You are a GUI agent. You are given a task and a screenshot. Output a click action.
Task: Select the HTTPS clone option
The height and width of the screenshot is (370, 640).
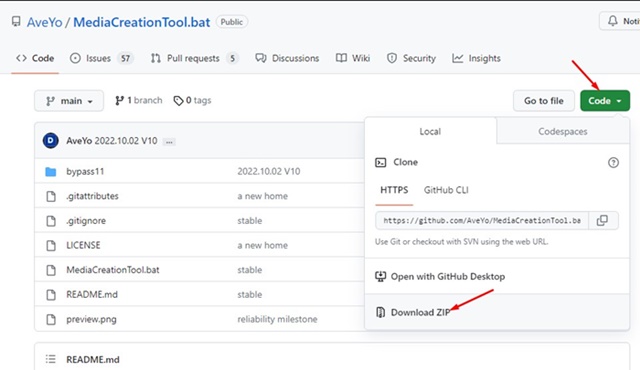tap(394, 190)
